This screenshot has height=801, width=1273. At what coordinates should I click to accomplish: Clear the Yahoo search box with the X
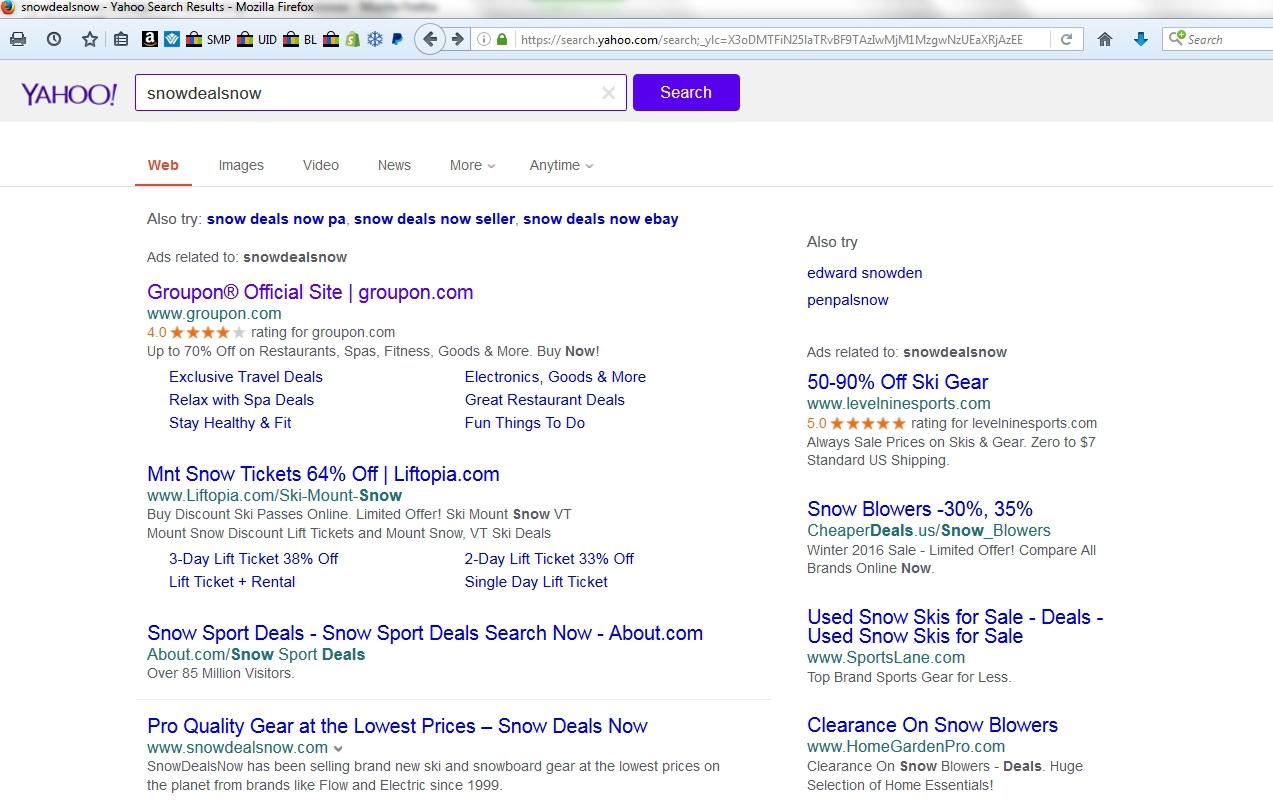[608, 93]
